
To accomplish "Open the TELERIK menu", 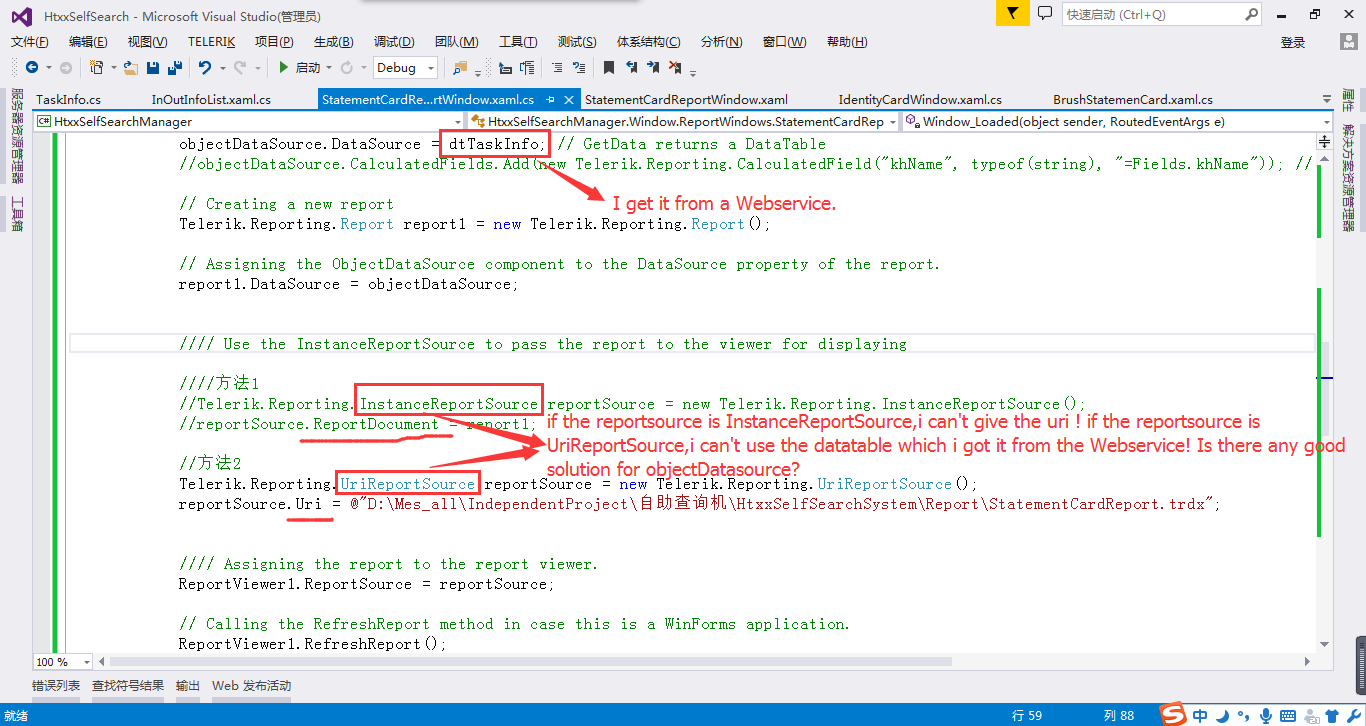I will point(211,42).
